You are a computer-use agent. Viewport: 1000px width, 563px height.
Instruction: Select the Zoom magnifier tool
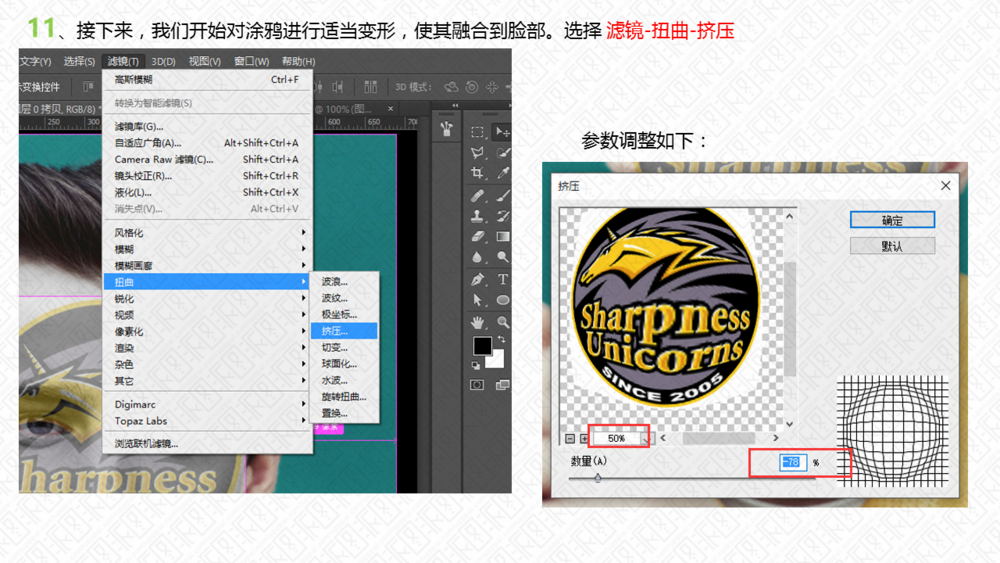click(x=503, y=322)
